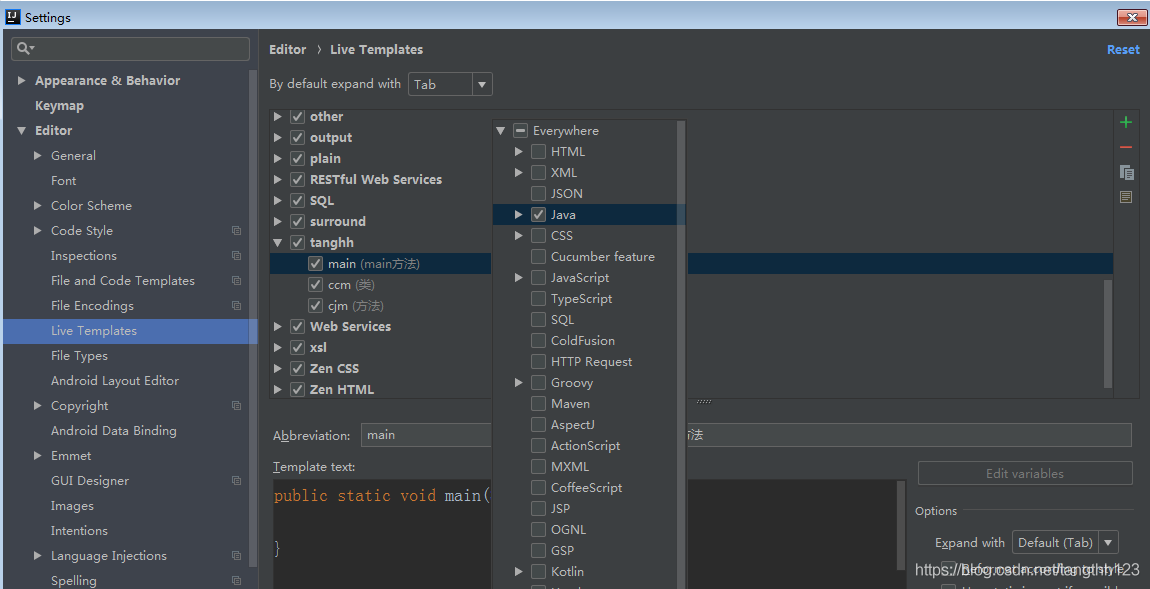Expand the Appearance & Behavior section
The height and width of the screenshot is (589, 1150).
coord(22,81)
